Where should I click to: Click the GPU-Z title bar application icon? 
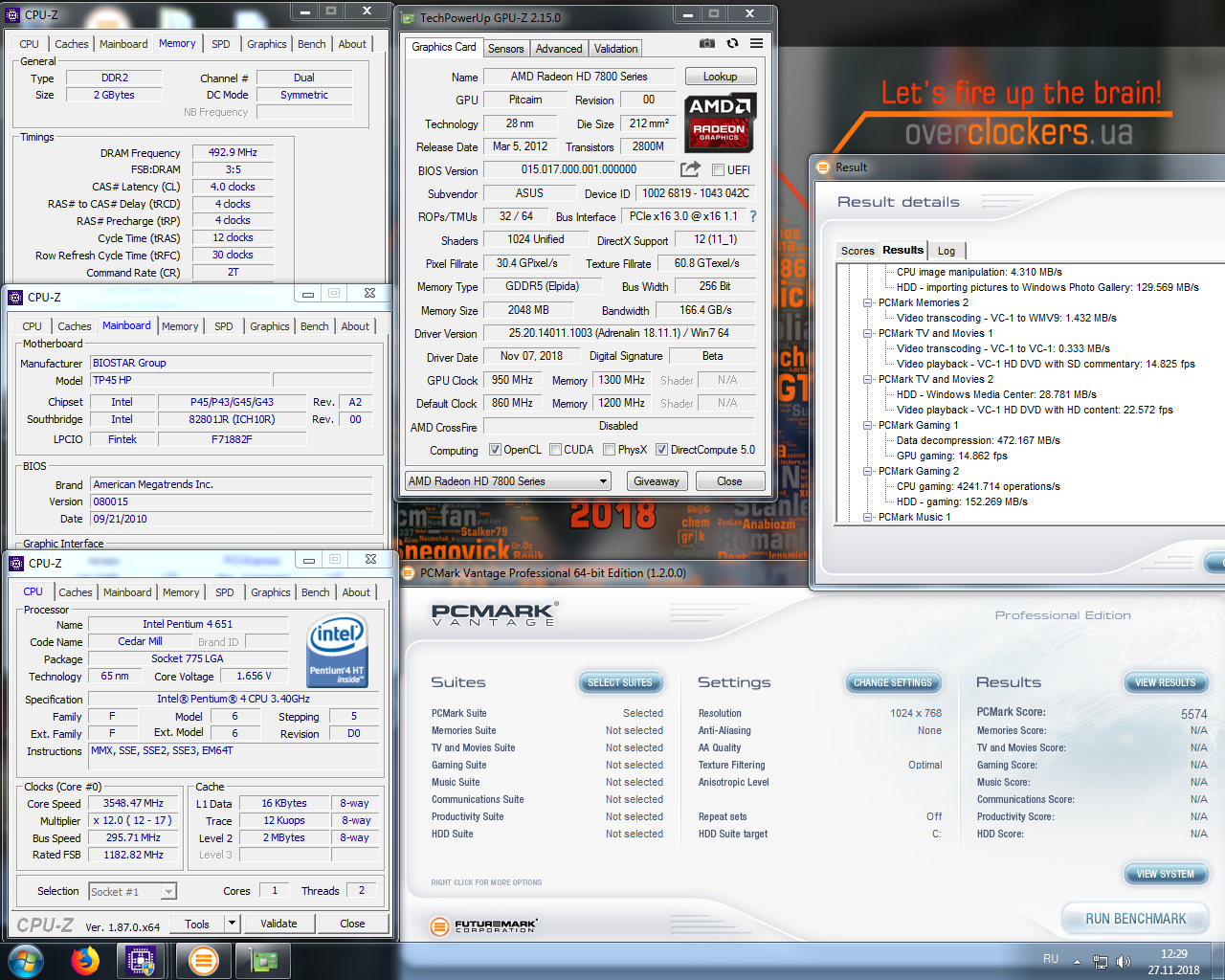[x=409, y=17]
